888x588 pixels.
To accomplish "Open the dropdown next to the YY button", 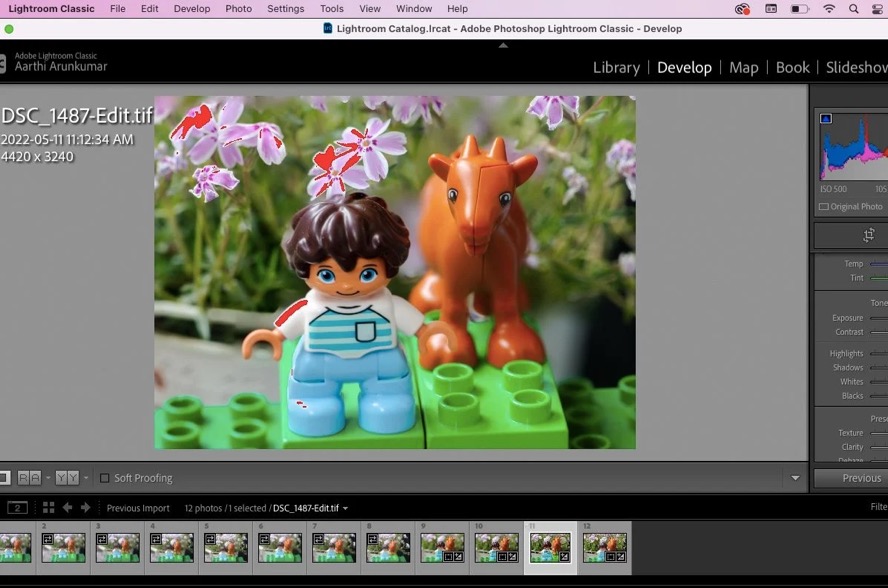I will coord(86,478).
